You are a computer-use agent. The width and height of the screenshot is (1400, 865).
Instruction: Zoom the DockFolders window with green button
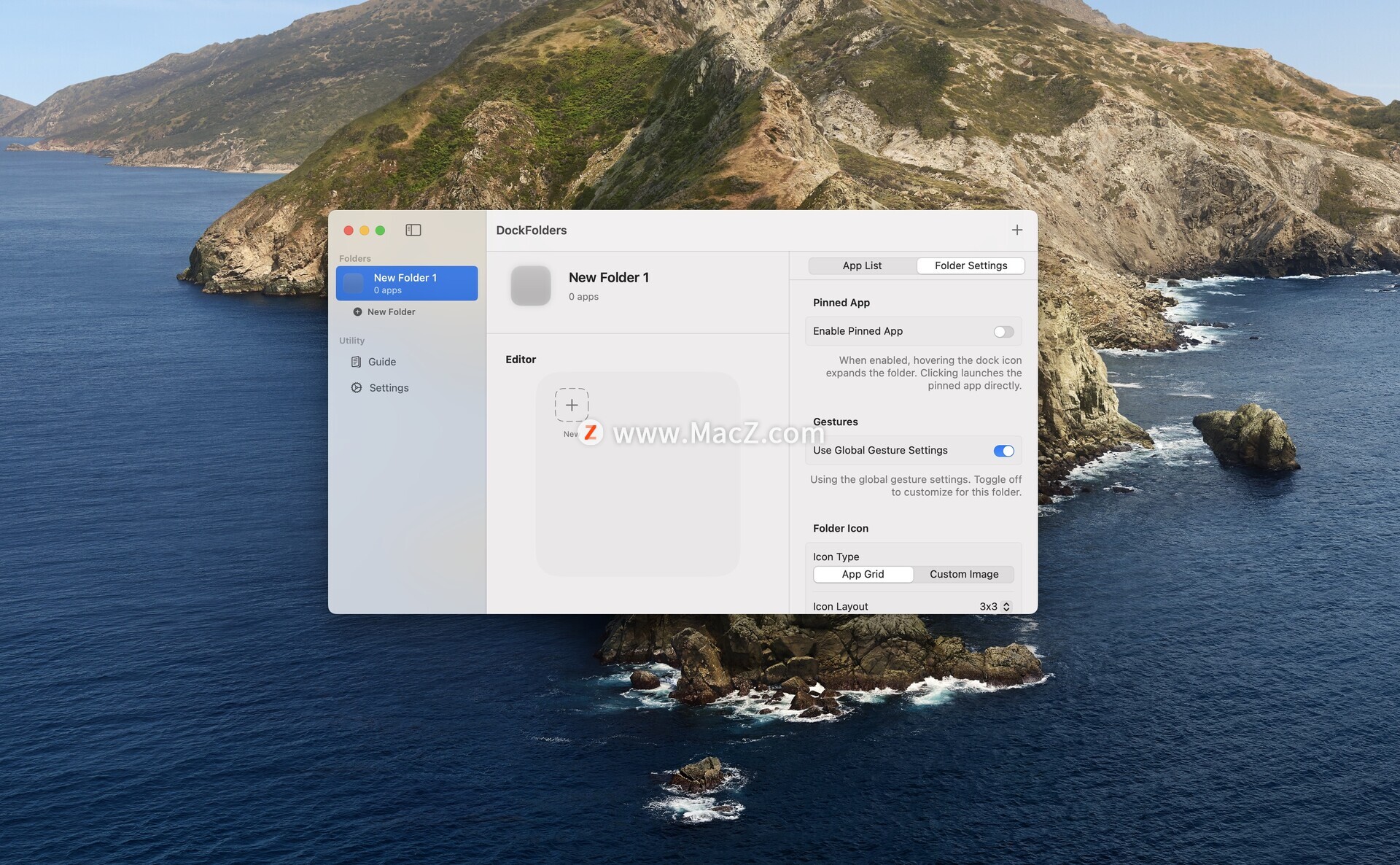(x=380, y=230)
